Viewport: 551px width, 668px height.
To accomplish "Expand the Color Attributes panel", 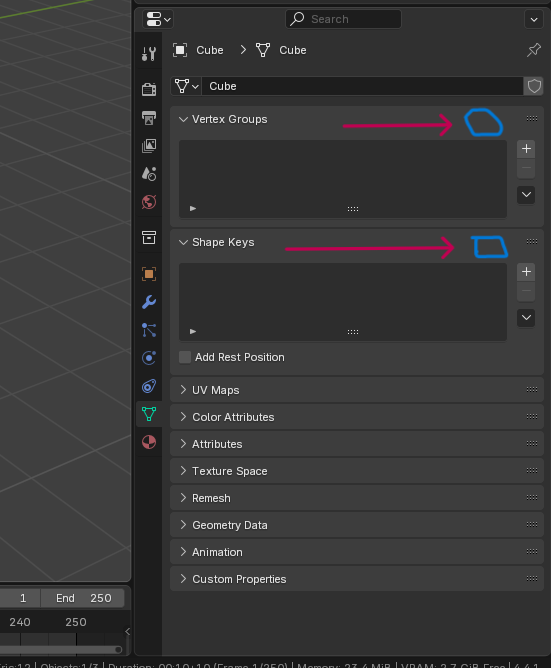I will pos(183,417).
